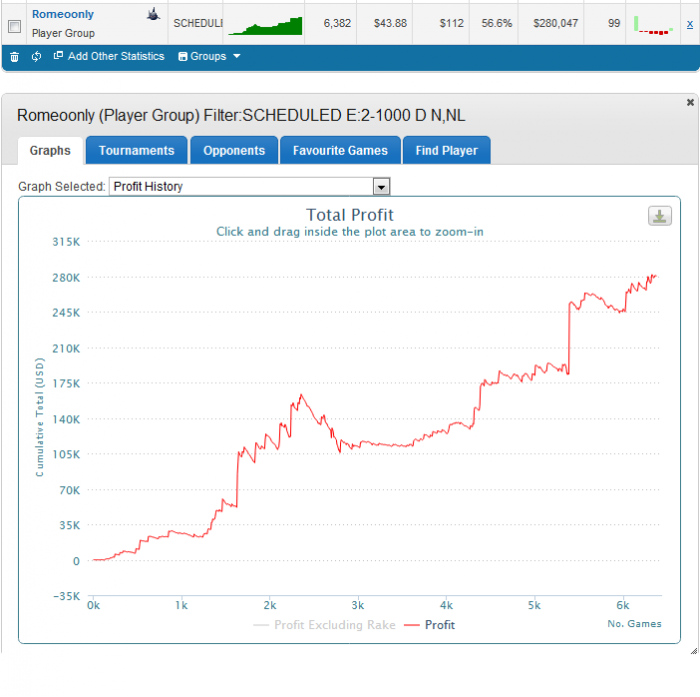This screenshot has height=697, width=700.
Task: Tick the Romeoonly row checkbox
Action: (x=14, y=26)
